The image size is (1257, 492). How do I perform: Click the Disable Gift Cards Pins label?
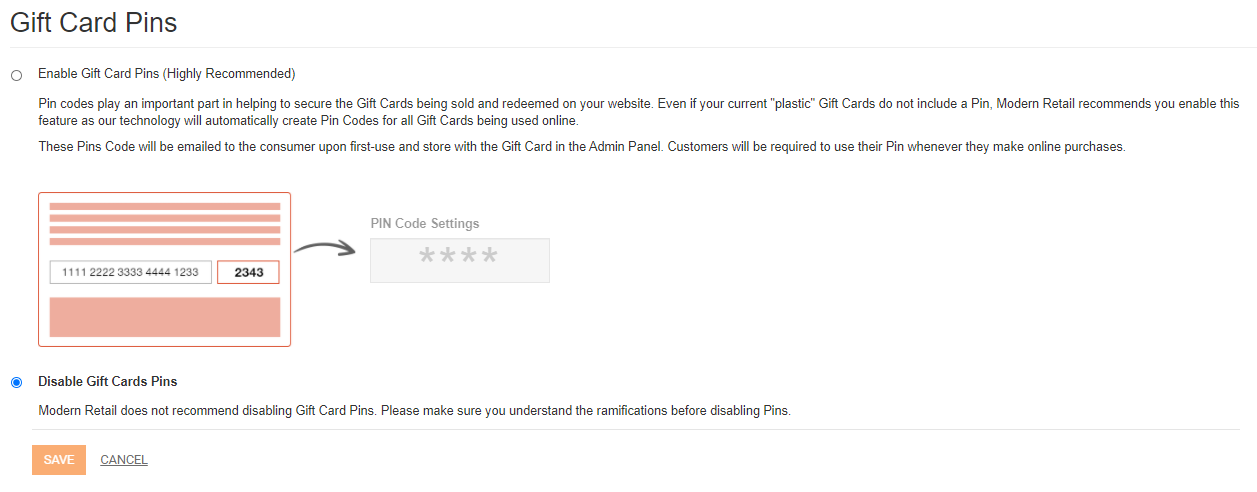[x=108, y=382]
